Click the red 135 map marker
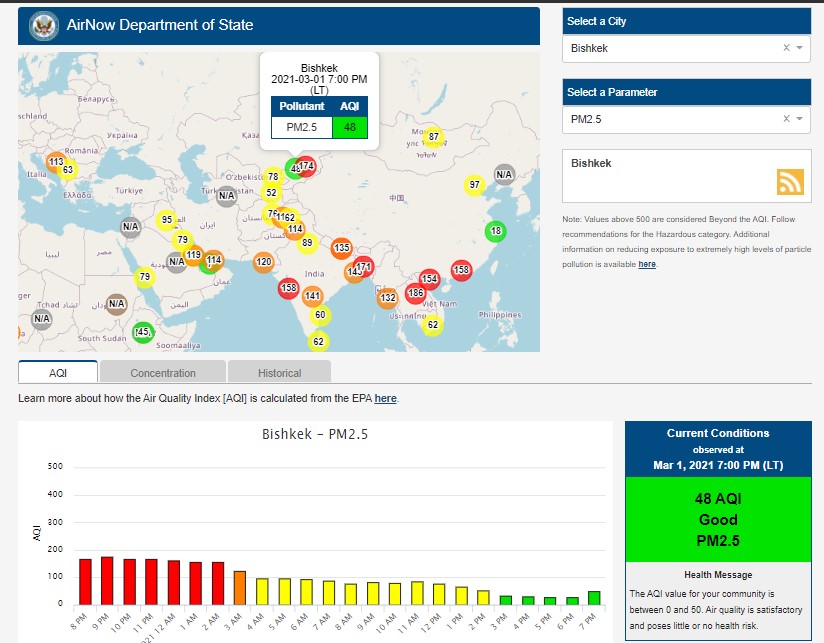The width and height of the screenshot is (824, 643). pos(342,247)
